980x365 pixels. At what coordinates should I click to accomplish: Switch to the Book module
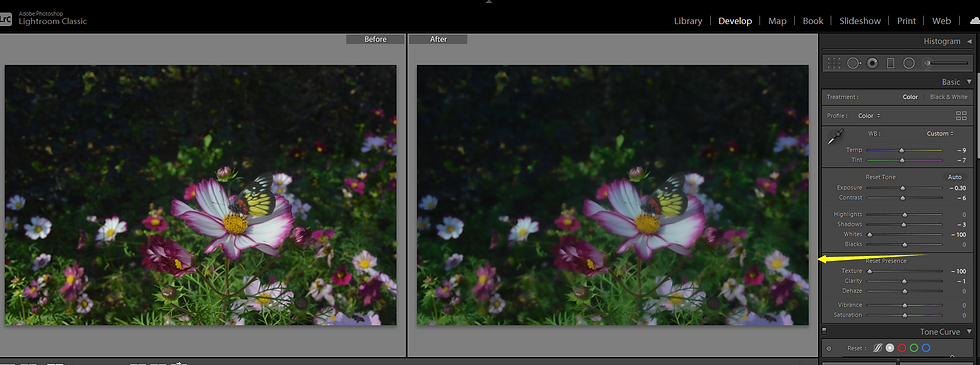(x=812, y=21)
